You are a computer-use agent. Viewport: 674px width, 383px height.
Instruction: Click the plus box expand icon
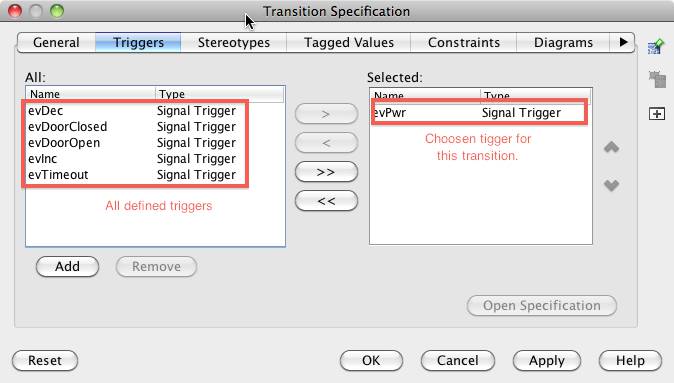coord(657,114)
